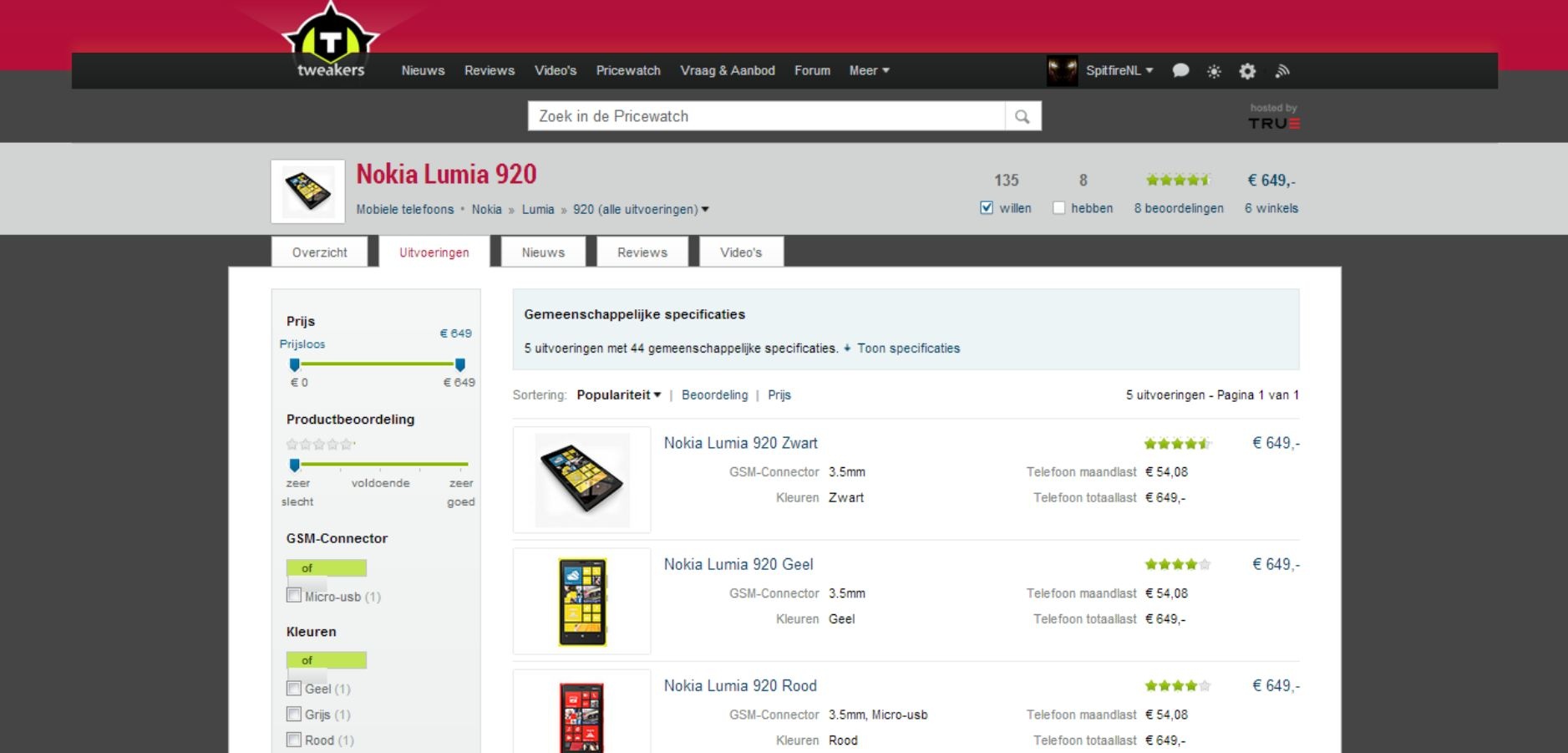Click the Pricewatch search input field
Viewport: 1568px width, 753px height.
pyautogui.click(x=767, y=116)
